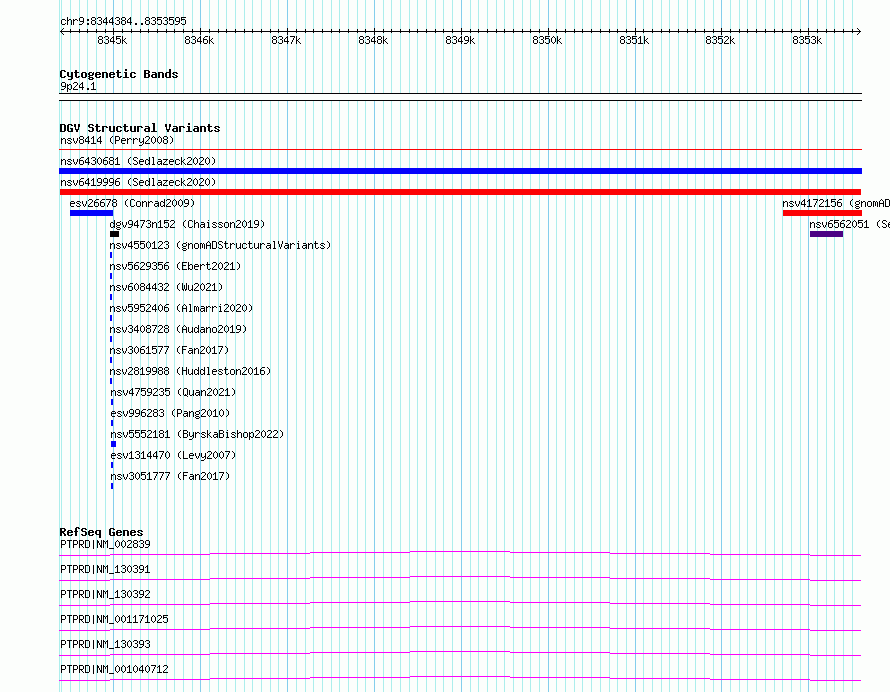Open the nsv6084432 (Wu2021) label

click(x=166, y=287)
